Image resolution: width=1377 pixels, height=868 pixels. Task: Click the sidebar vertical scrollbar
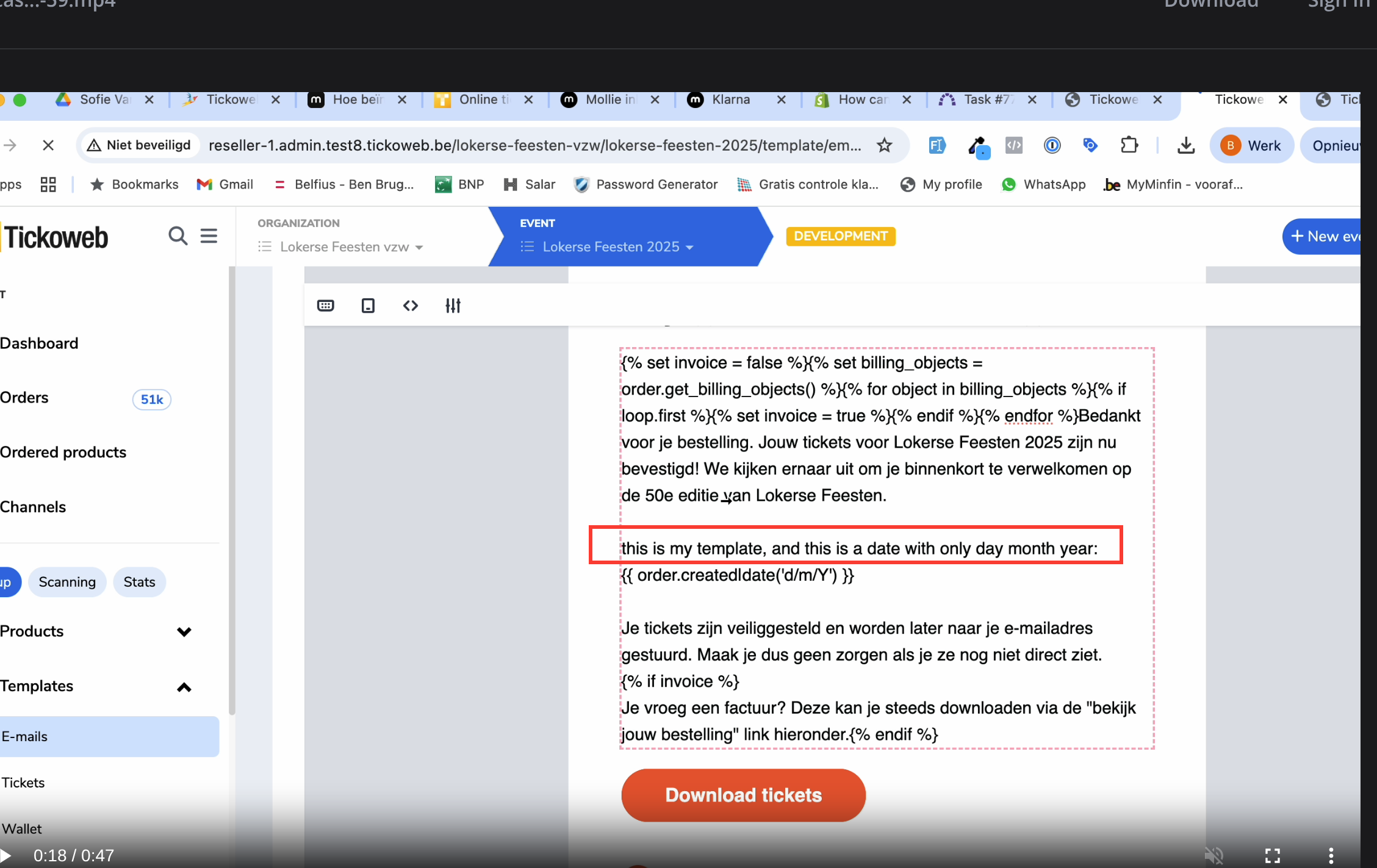coord(232,490)
